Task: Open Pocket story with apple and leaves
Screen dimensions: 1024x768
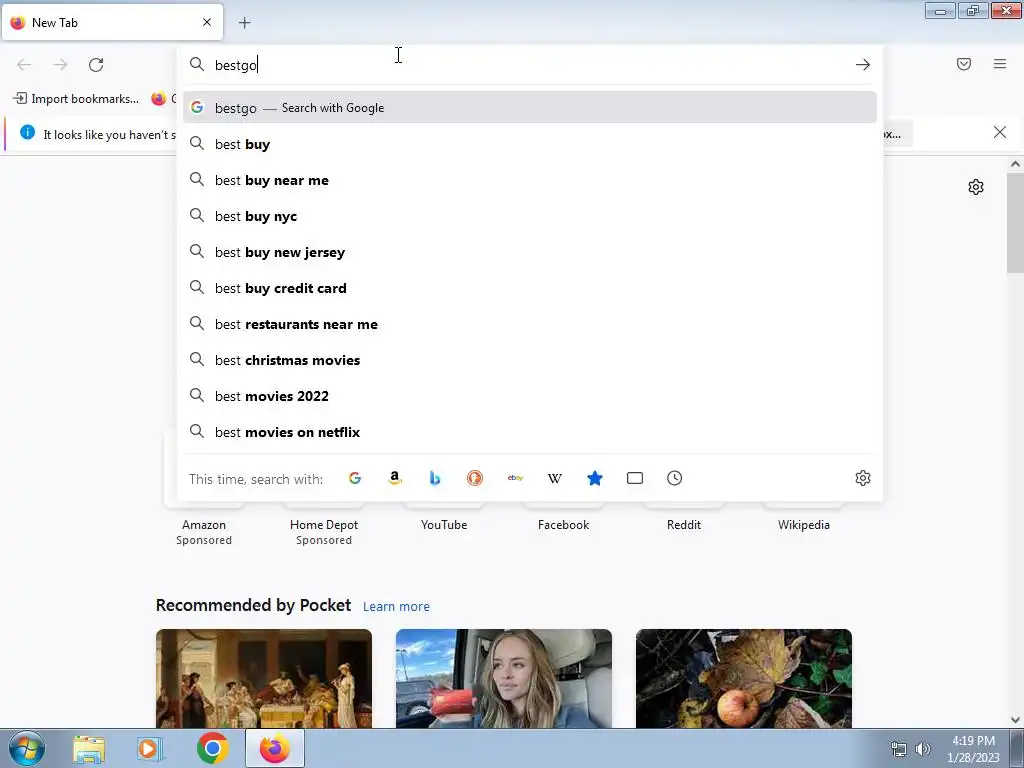Action: (744, 679)
